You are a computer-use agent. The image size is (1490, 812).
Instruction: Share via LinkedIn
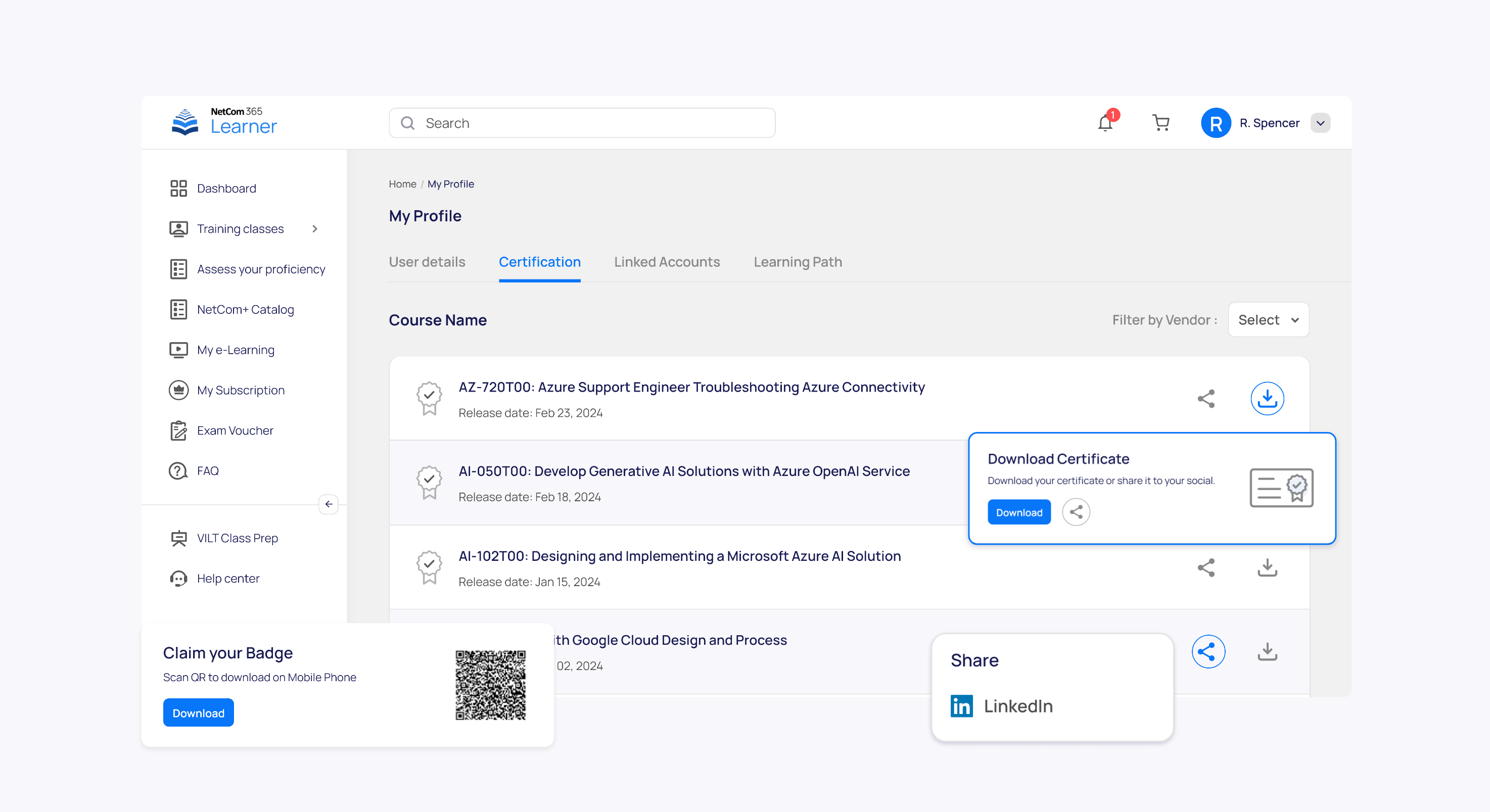pos(1001,706)
